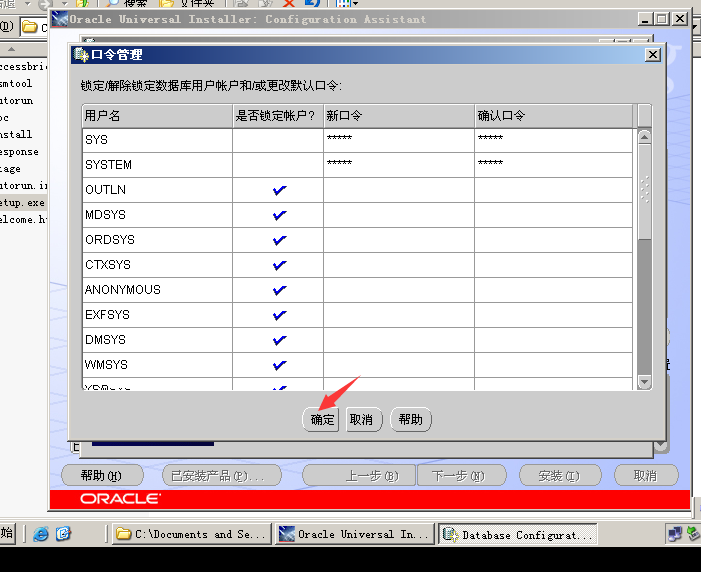Select the 是否锁定帐户 column header

[x=278, y=116]
